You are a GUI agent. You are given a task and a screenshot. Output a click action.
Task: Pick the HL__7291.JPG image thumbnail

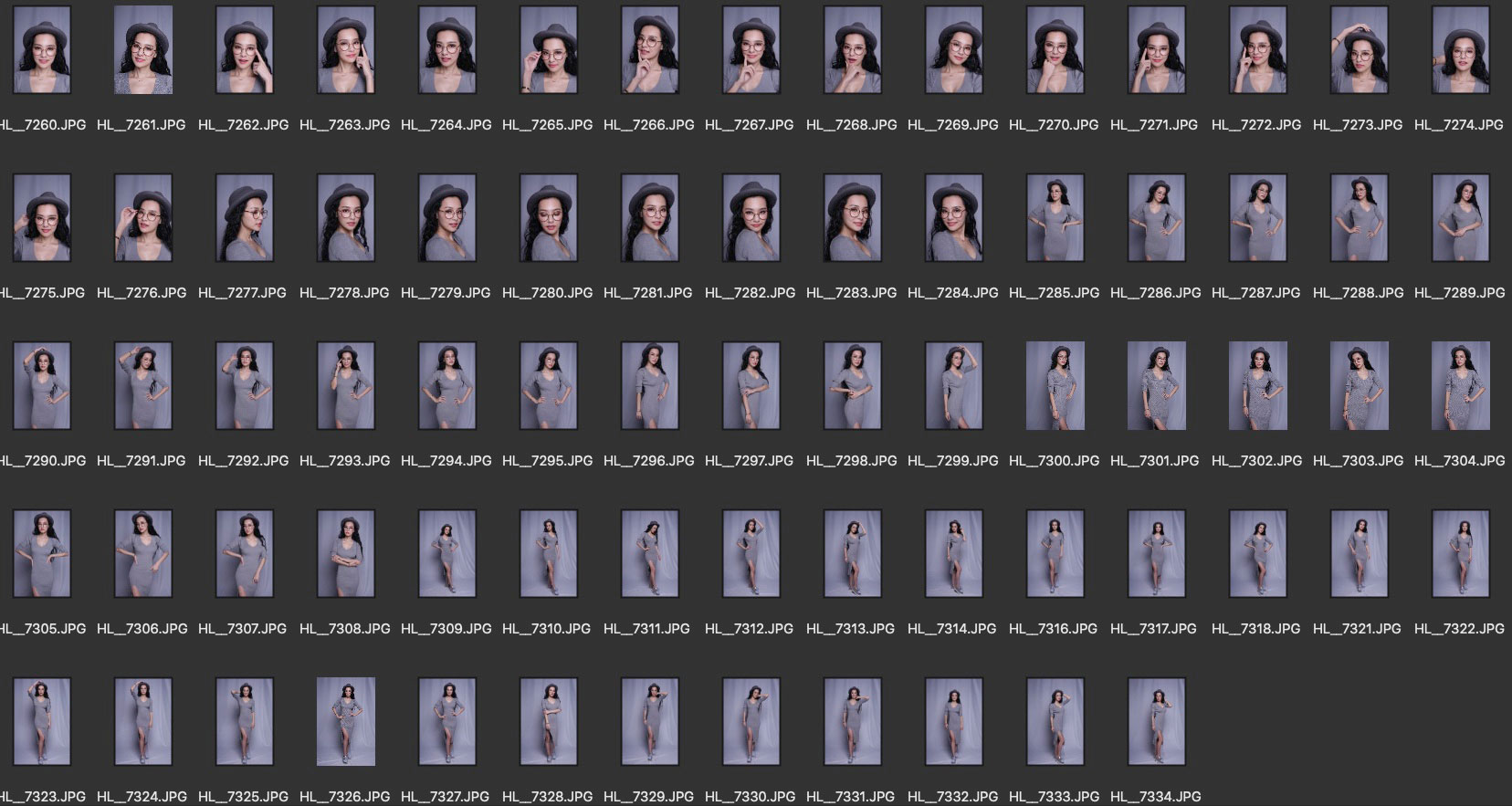click(143, 386)
